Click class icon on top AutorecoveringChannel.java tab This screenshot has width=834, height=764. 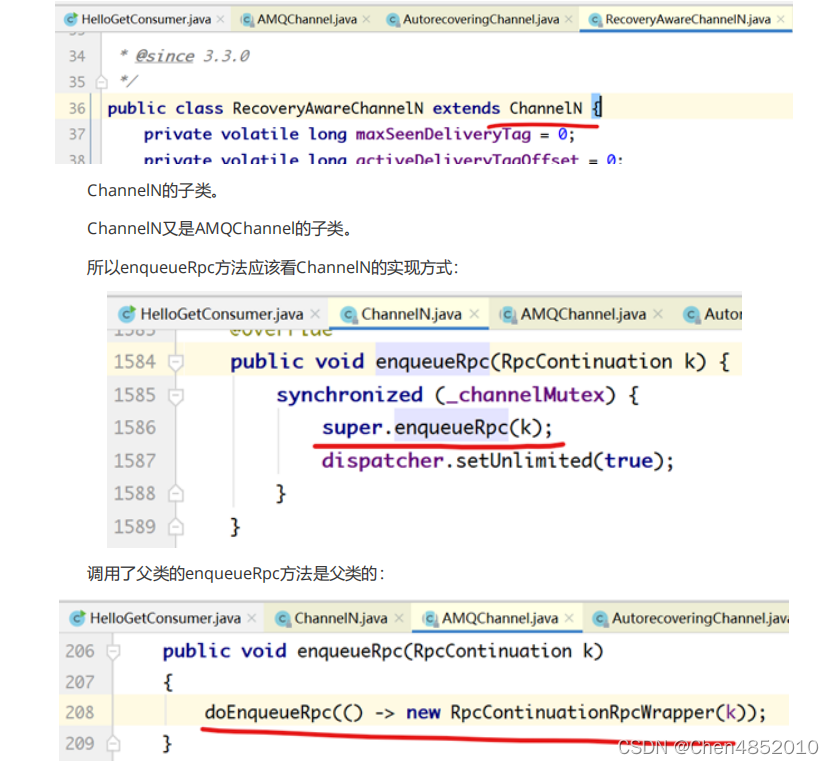393,20
